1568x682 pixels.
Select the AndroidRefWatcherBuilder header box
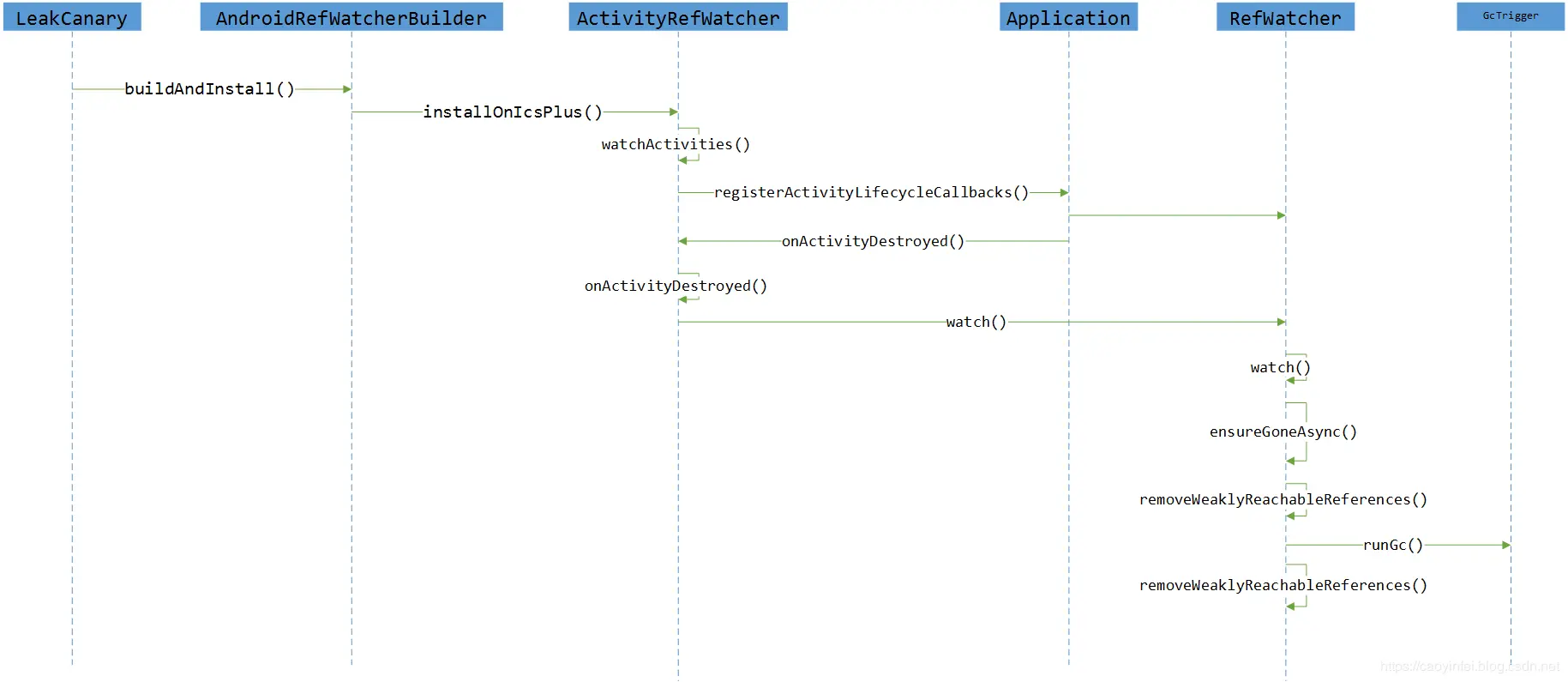(351, 17)
